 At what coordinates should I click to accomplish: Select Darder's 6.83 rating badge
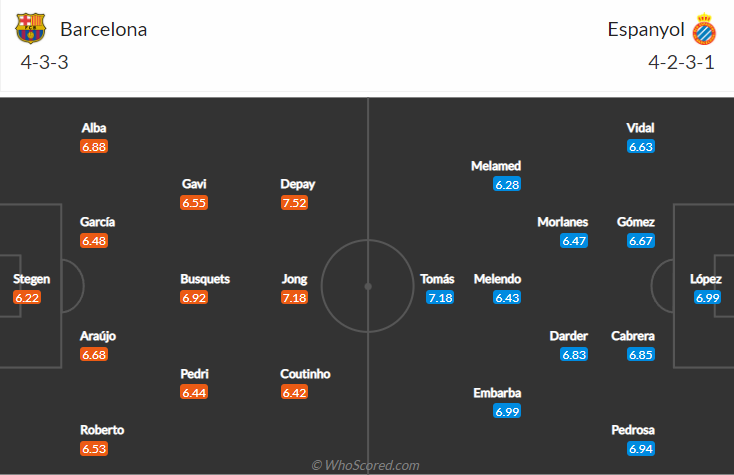(x=574, y=355)
